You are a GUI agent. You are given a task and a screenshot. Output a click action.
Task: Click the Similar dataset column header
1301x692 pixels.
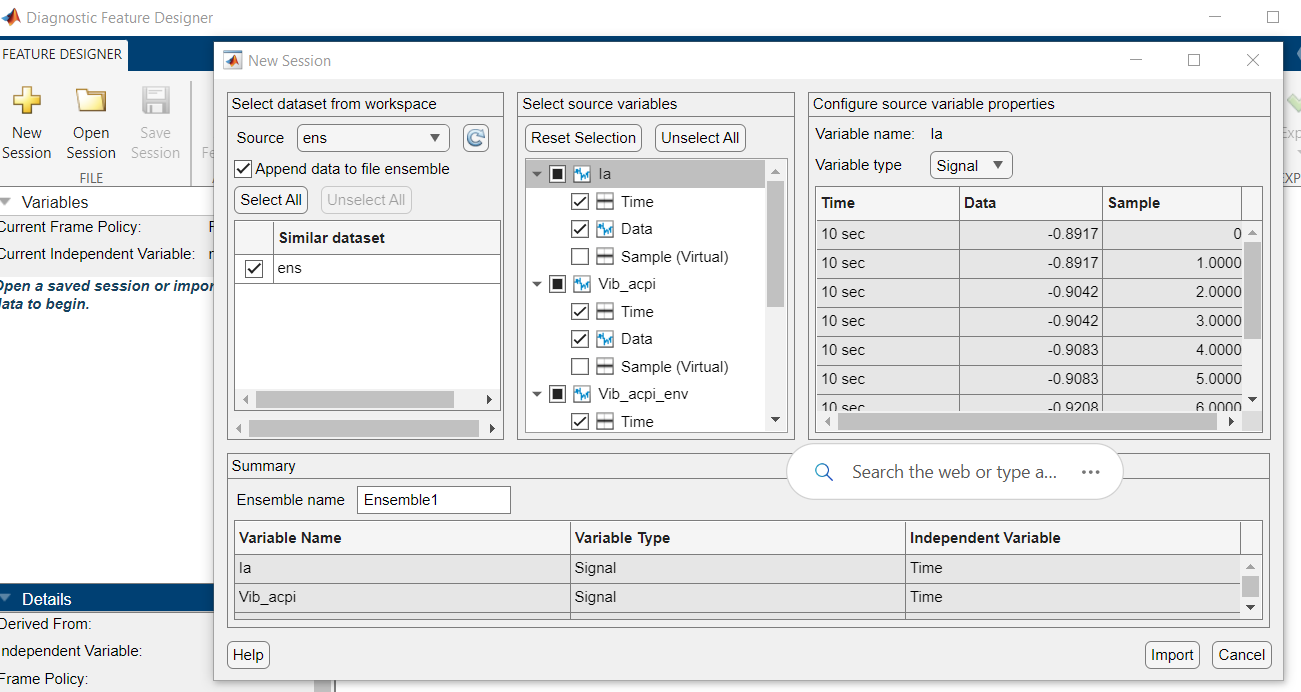(x=387, y=238)
